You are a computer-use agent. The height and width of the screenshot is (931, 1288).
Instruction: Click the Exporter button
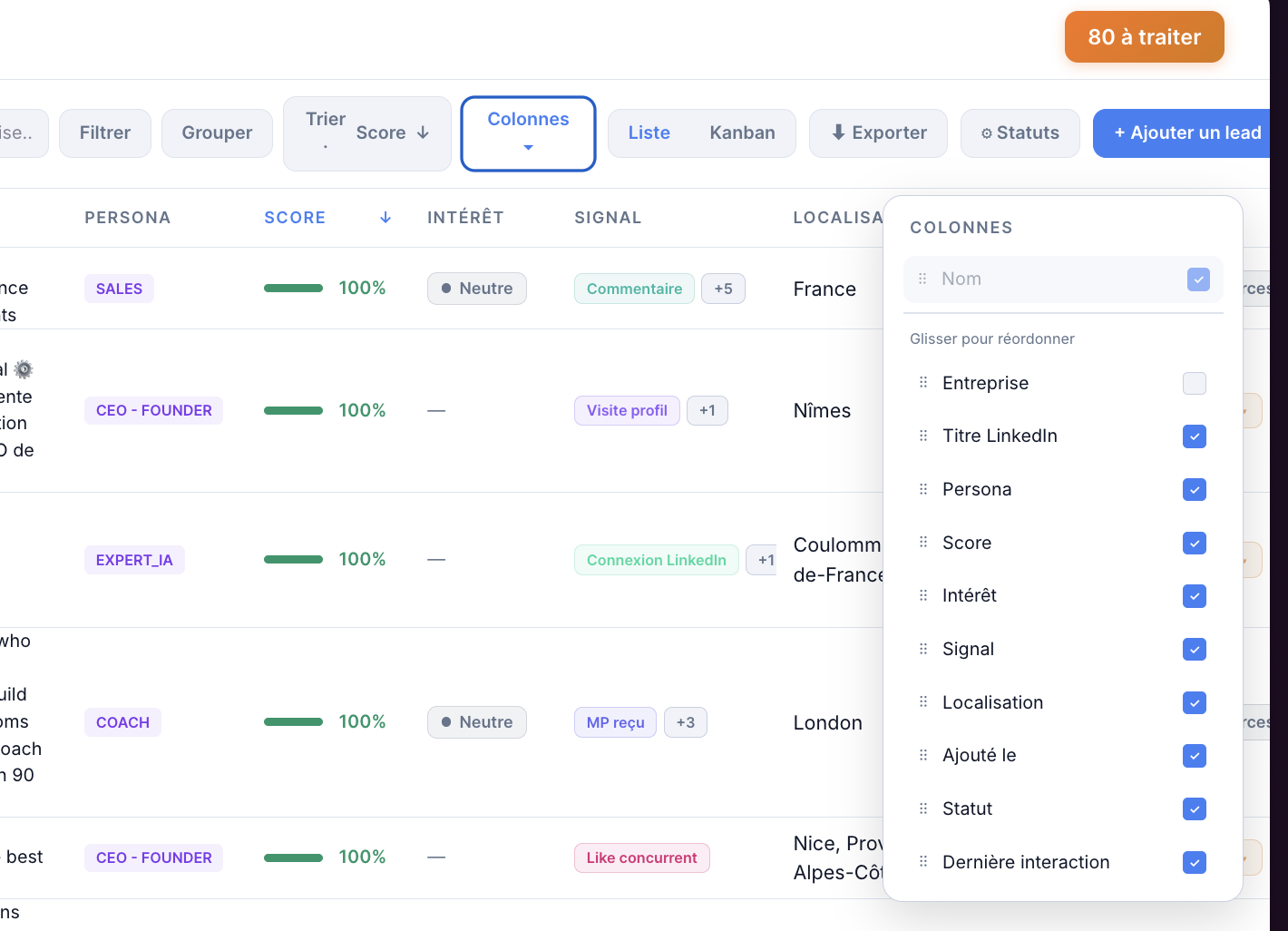(x=878, y=133)
